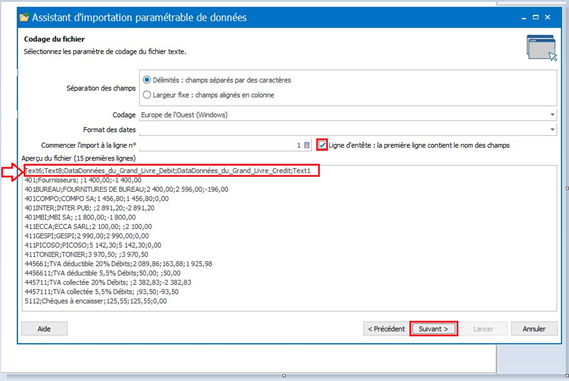Click the 5112;Chèques à encaisser line
569x381 pixels.
tap(96, 301)
